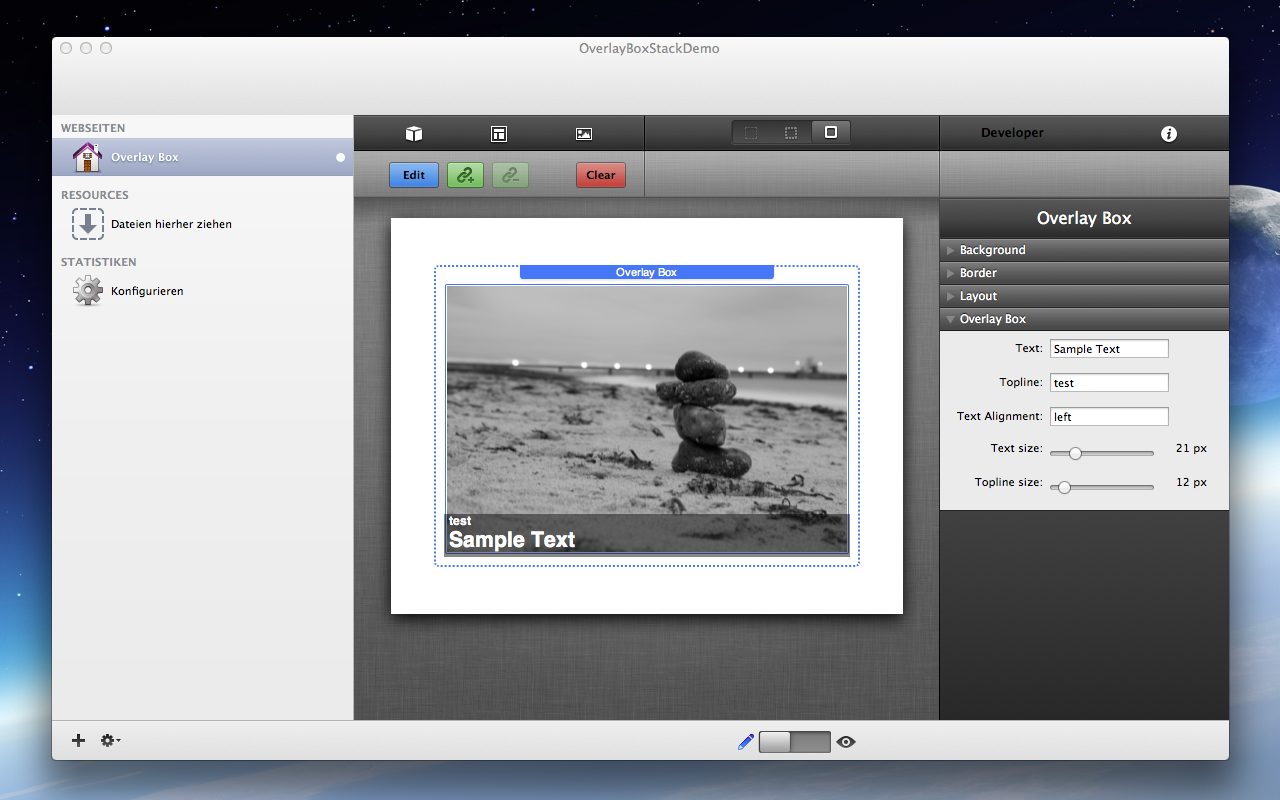Image resolution: width=1280 pixels, height=800 pixels.
Task: Expand the Border section
Action: tap(1084, 273)
